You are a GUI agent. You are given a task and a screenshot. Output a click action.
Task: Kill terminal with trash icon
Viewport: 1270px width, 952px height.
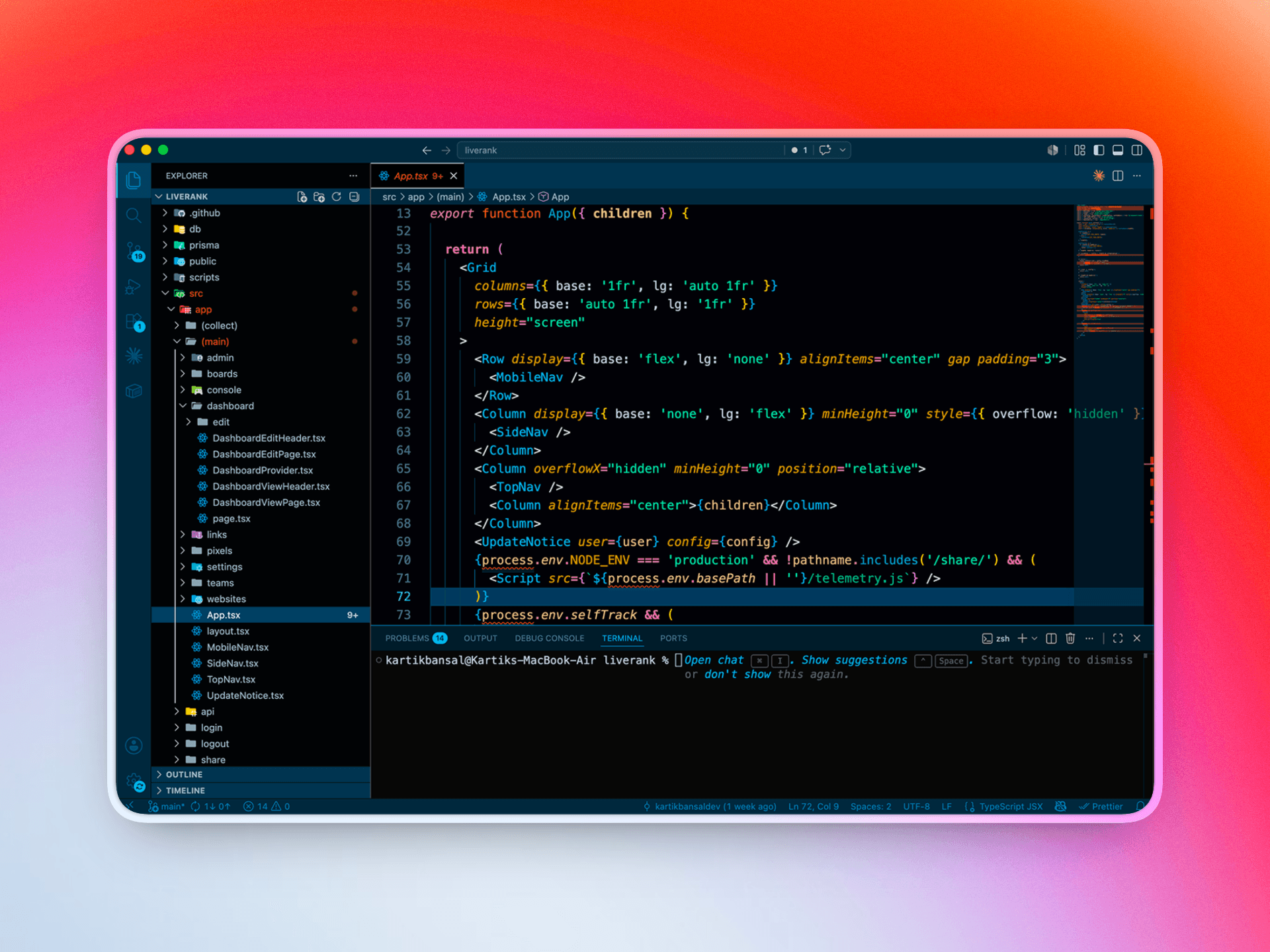tap(1070, 639)
